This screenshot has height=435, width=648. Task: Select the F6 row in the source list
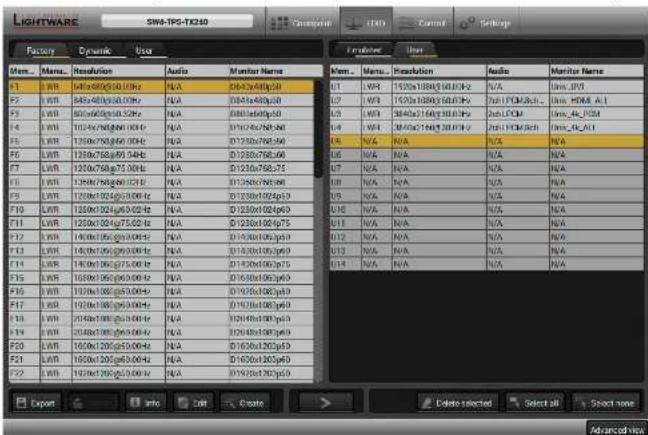161,155
